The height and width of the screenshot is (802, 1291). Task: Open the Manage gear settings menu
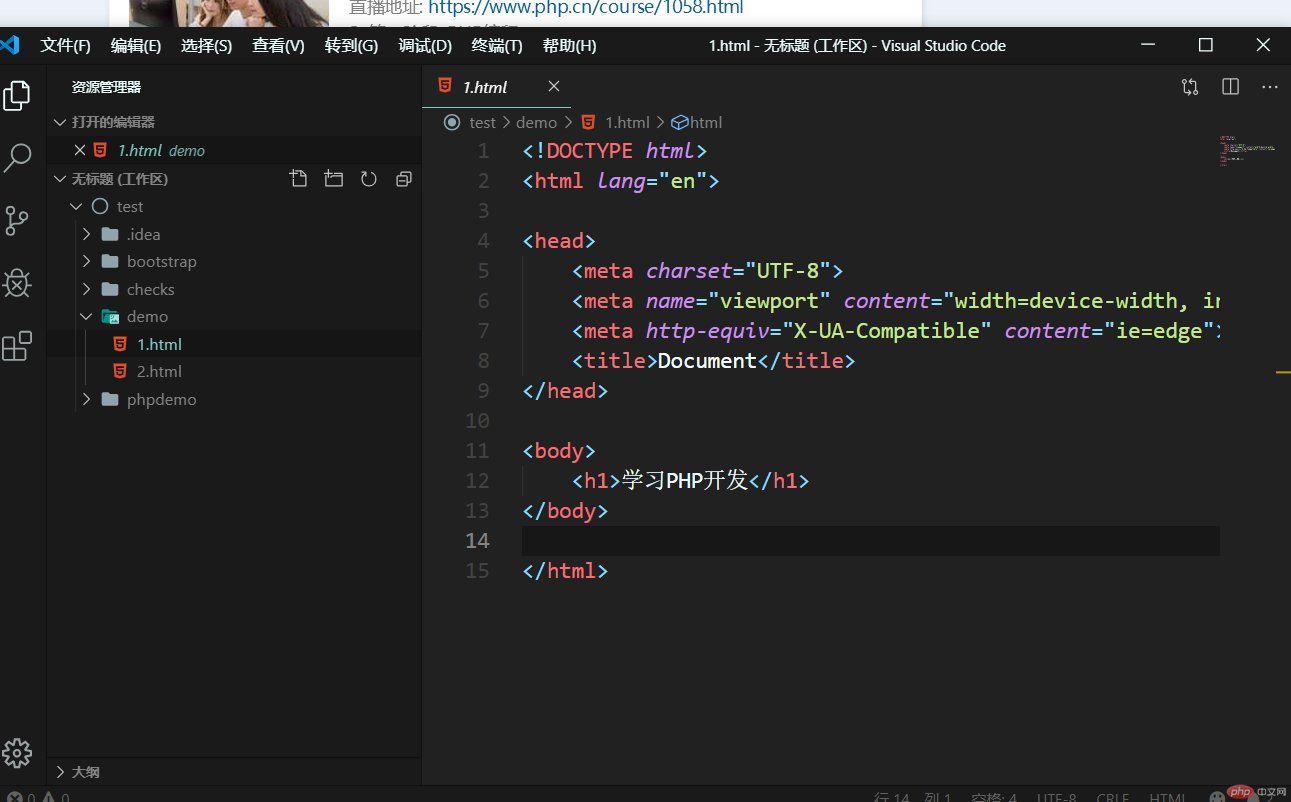coord(17,753)
